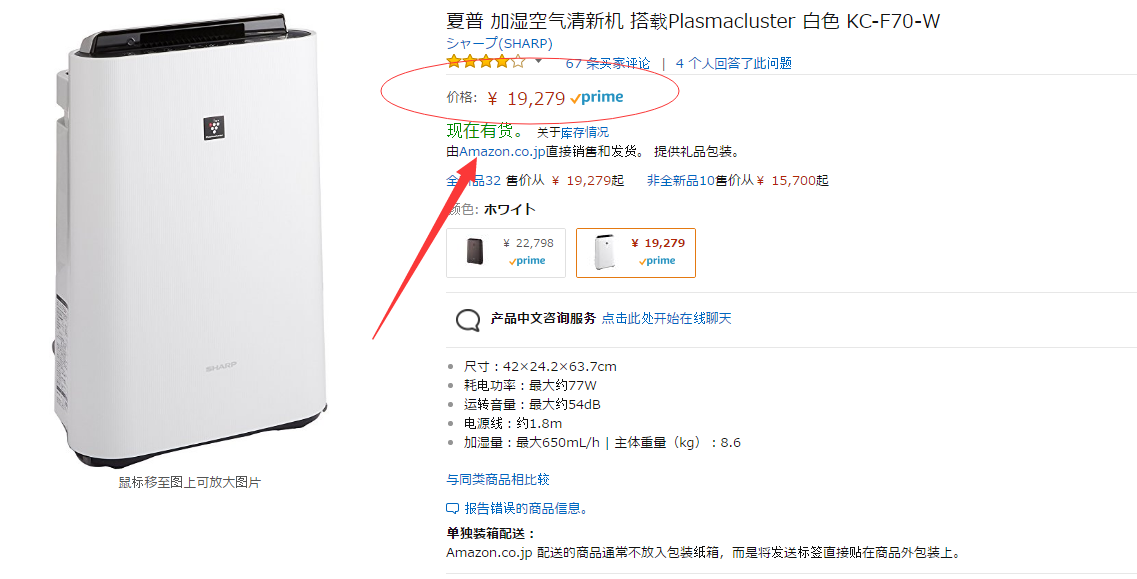Click the chat bubble icon
The width and height of the screenshot is (1137, 579).
(468, 319)
